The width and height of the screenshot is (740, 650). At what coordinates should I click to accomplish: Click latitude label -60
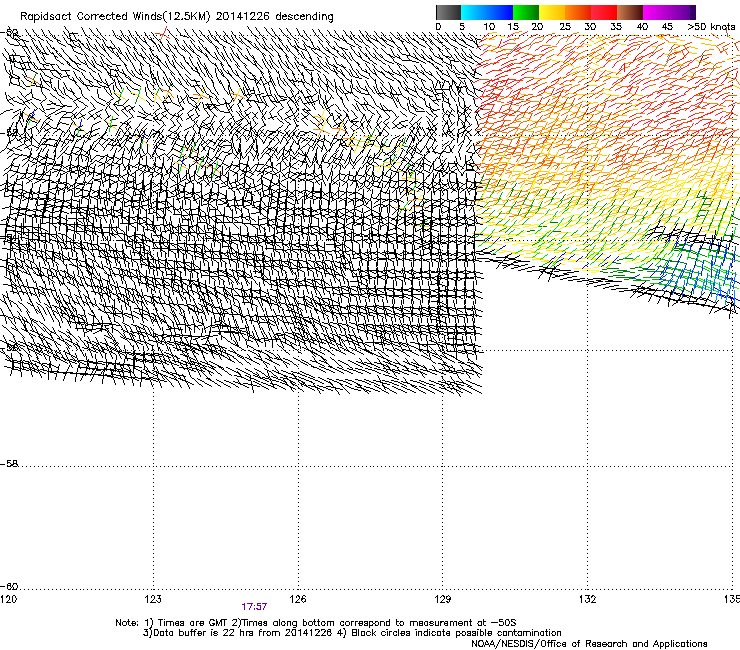(9, 586)
